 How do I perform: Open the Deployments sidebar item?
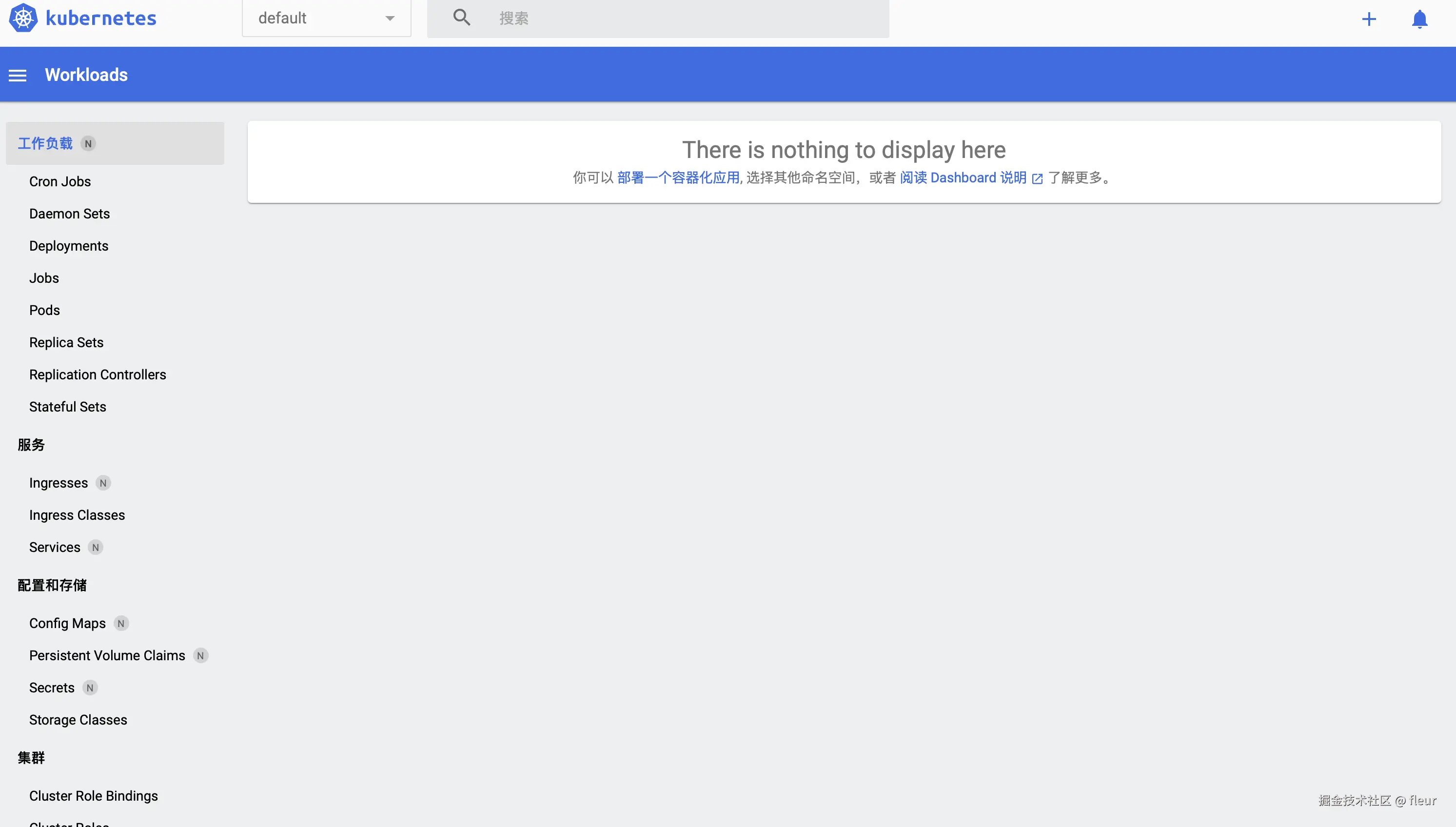(x=69, y=246)
